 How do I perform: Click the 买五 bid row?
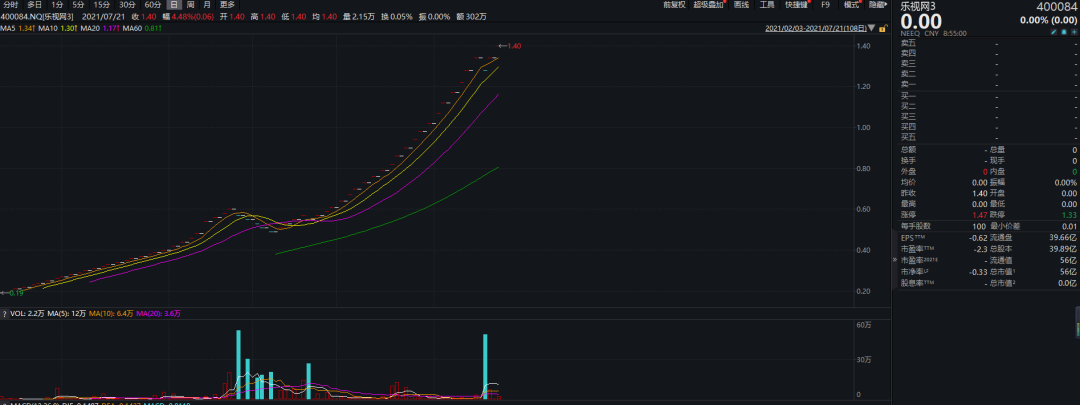[x=988, y=138]
